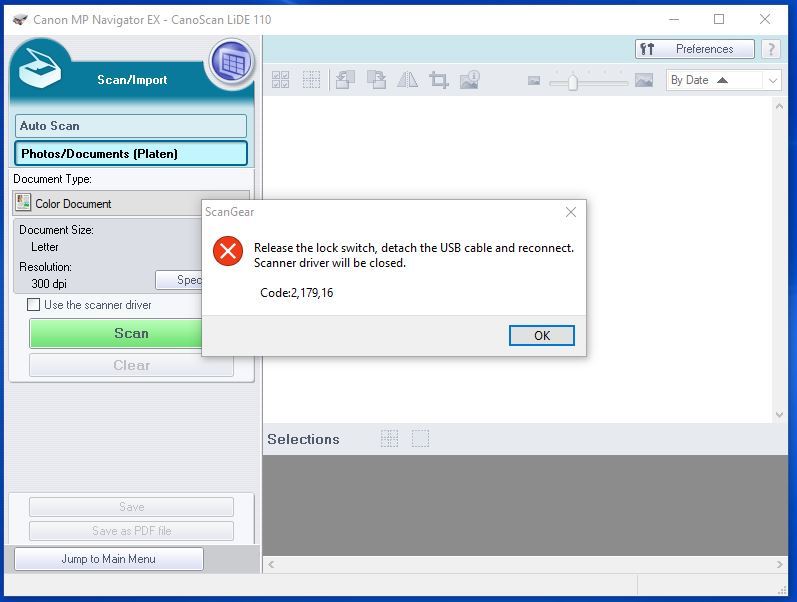Close the ScanGear dialog with the X

[x=571, y=212]
